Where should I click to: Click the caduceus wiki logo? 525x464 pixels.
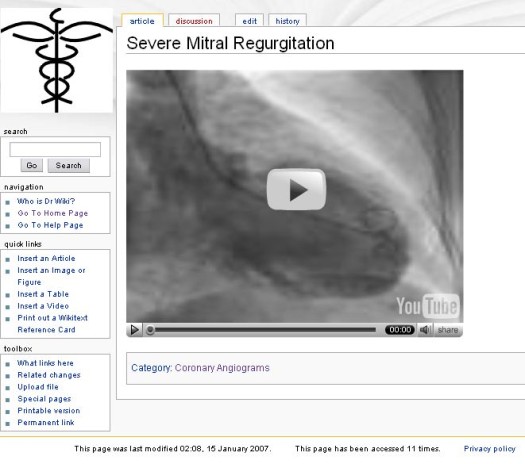pos(57,60)
